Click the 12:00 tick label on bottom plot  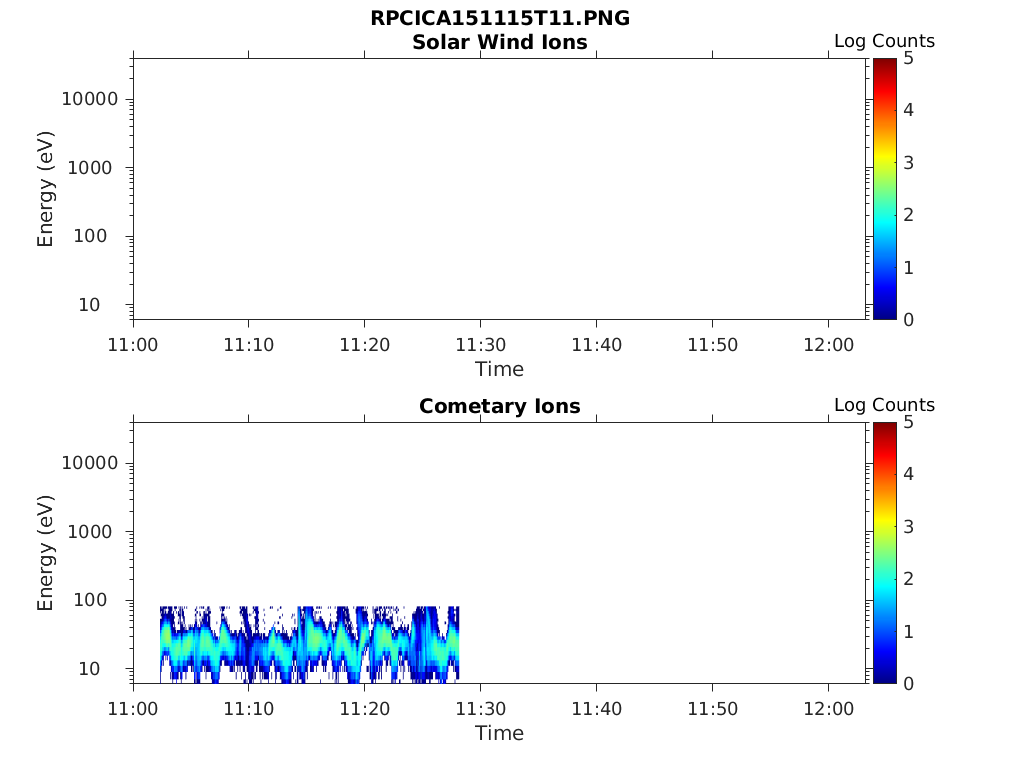829,709
